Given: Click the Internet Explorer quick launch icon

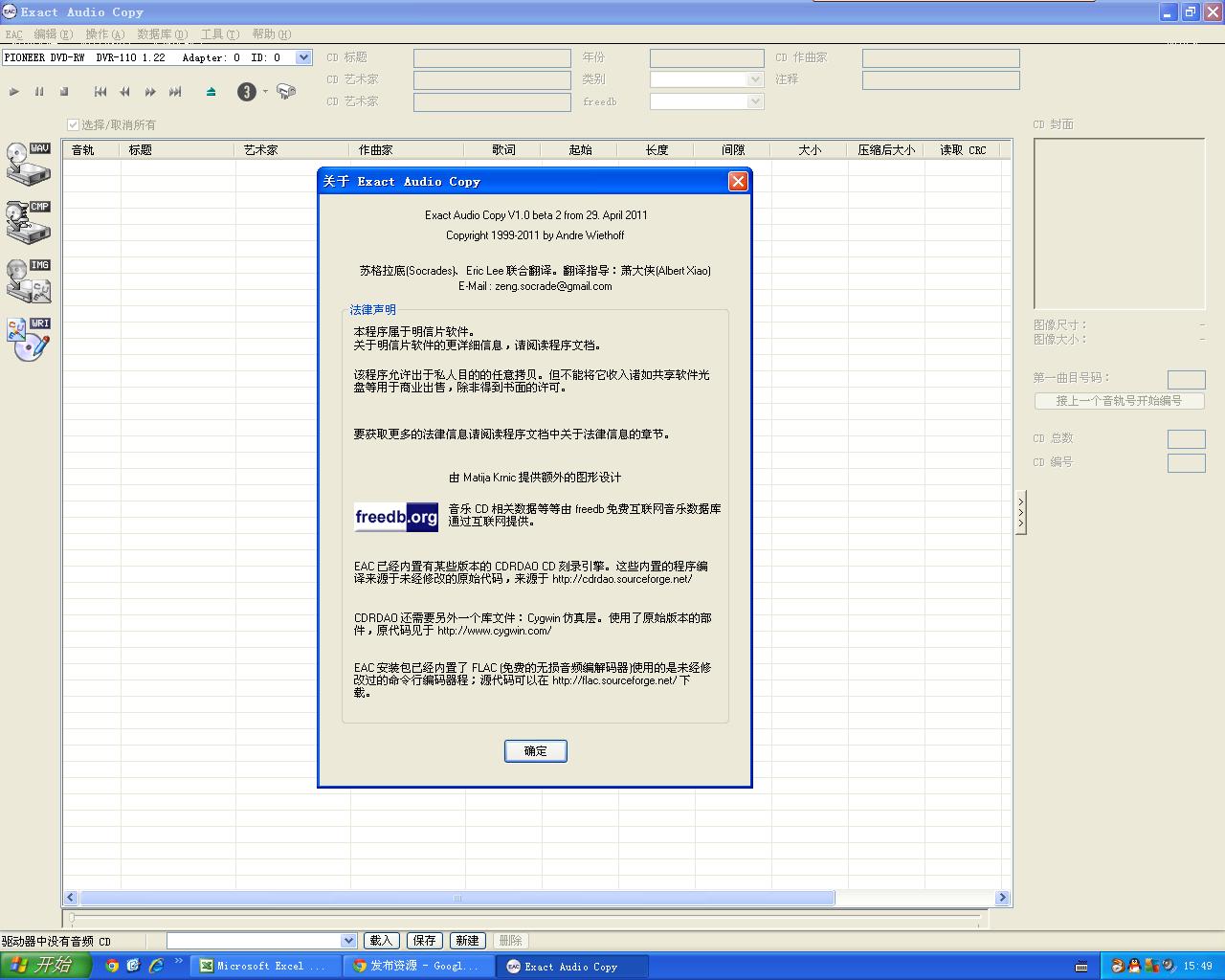Looking at the screenshot, I should [155, 966].
